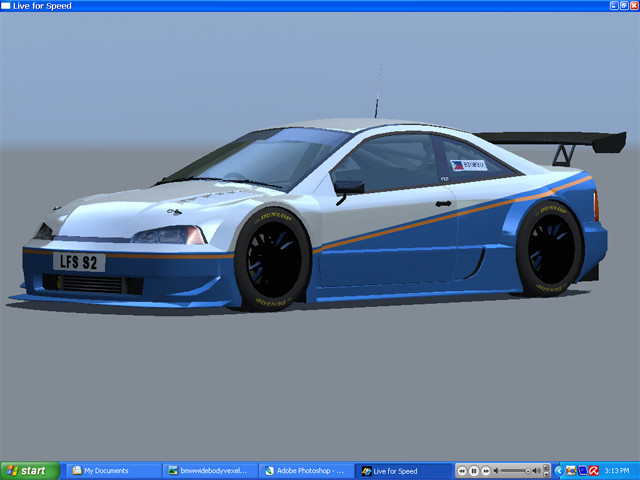Minimize the Live for Speed window
The height and width of the screenshot is (480, 640).
tap(614, 5)
